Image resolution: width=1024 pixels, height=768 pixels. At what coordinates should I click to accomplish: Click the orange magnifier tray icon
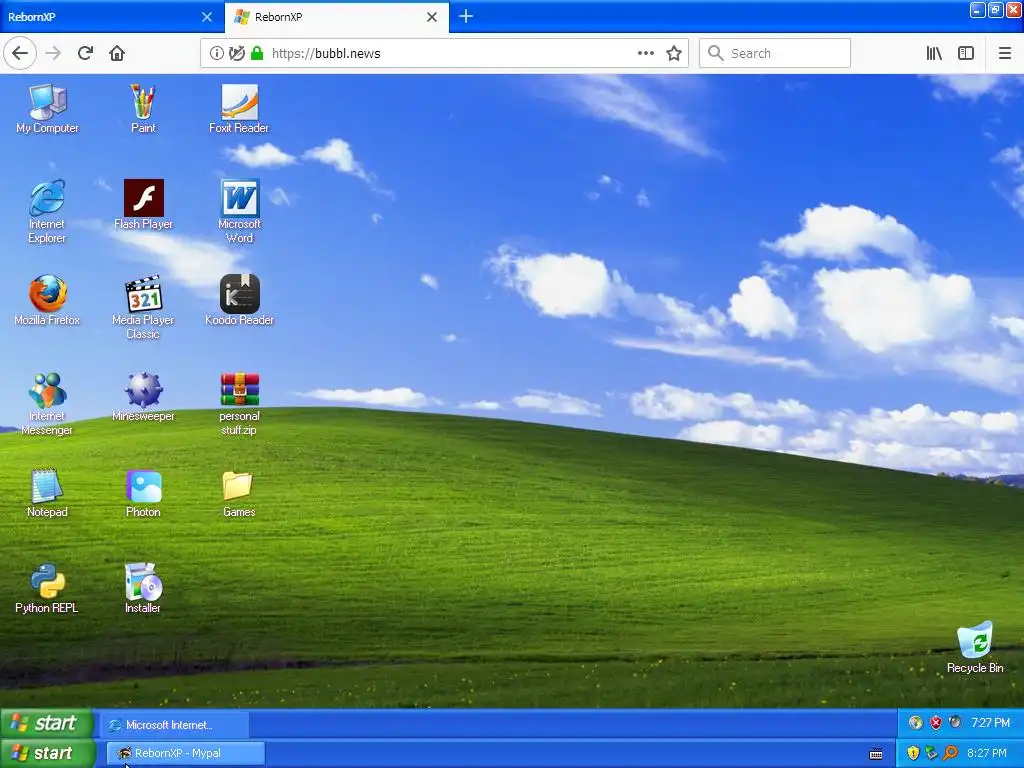pos(950,753)
